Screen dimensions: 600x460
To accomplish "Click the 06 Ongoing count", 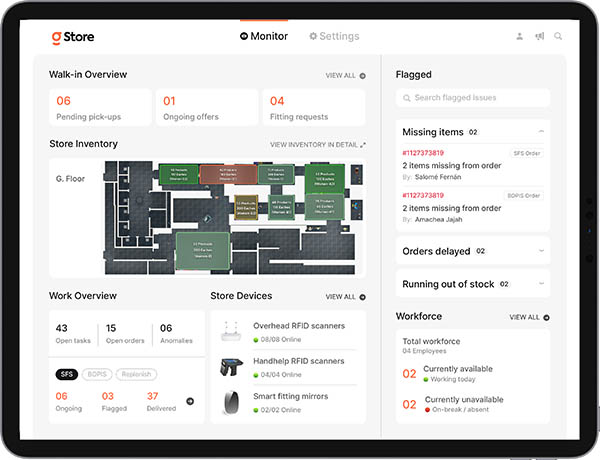I will click(68, 401).
